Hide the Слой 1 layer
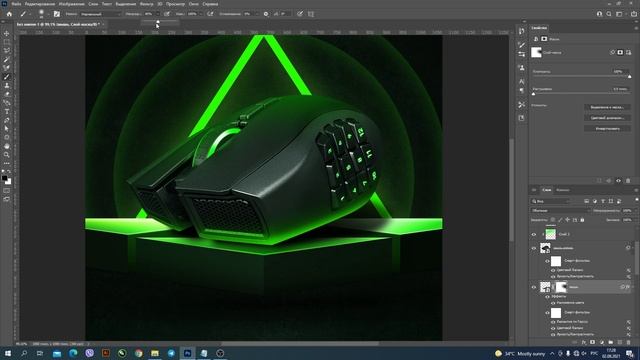 (534, 234)
